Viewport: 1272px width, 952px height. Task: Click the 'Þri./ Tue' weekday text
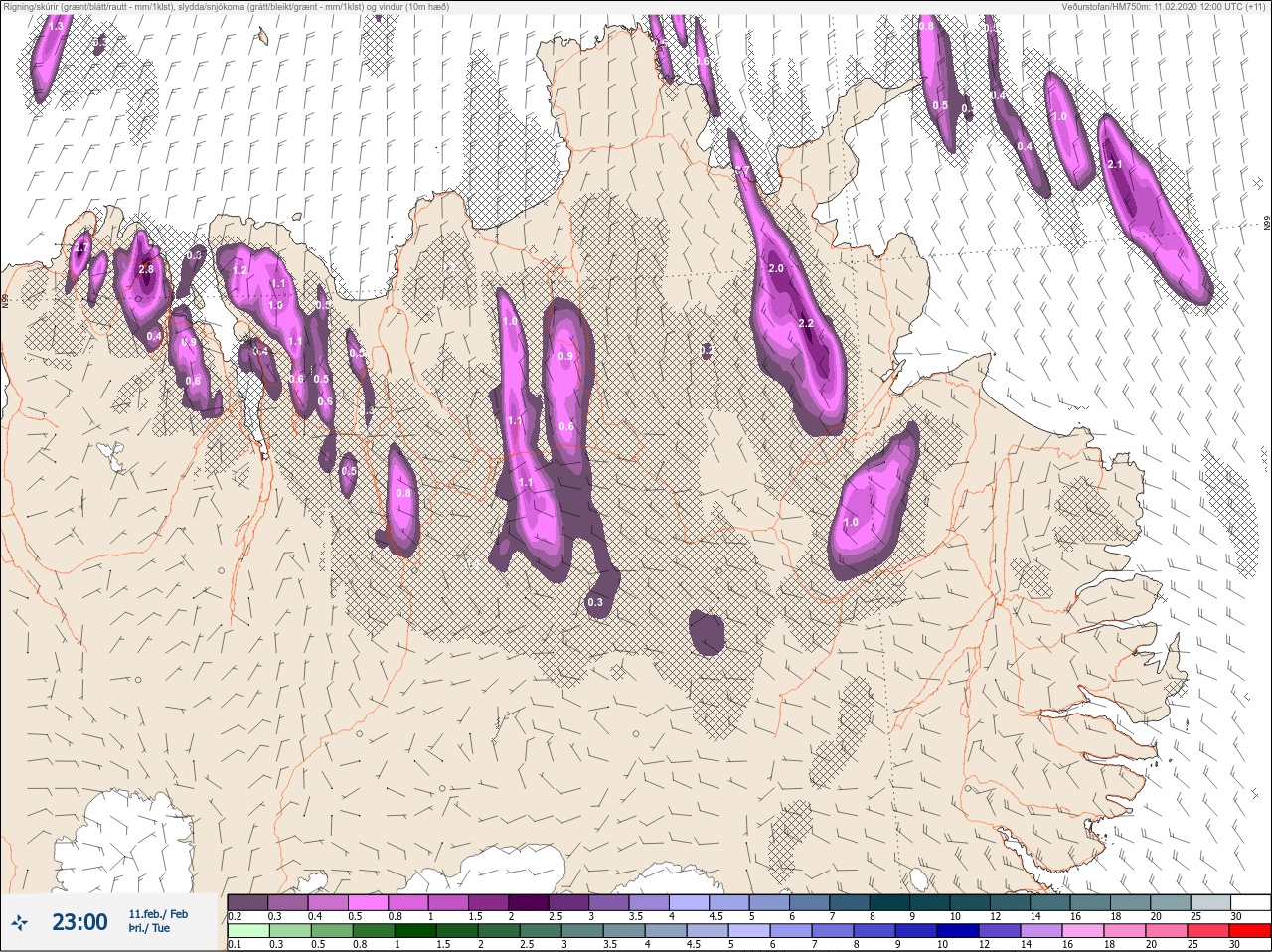tap(149, 928)
